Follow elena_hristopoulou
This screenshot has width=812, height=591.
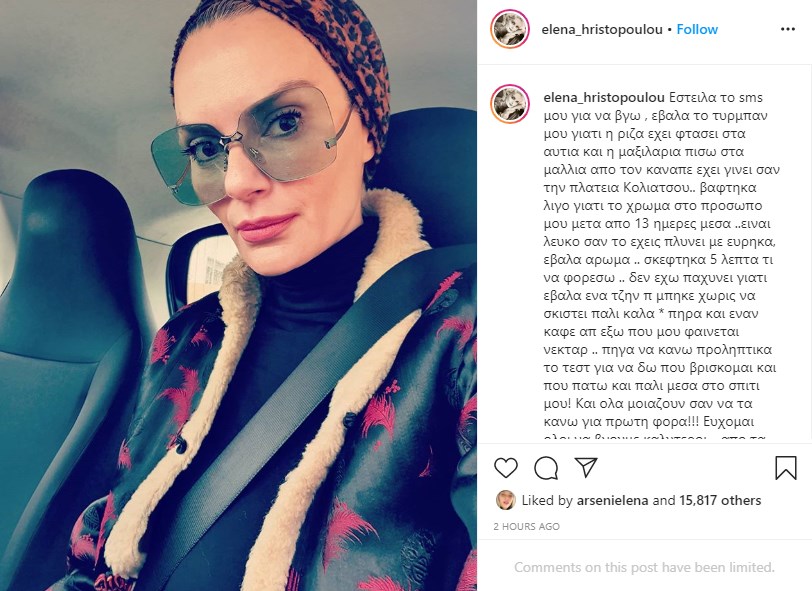[697, 30]
